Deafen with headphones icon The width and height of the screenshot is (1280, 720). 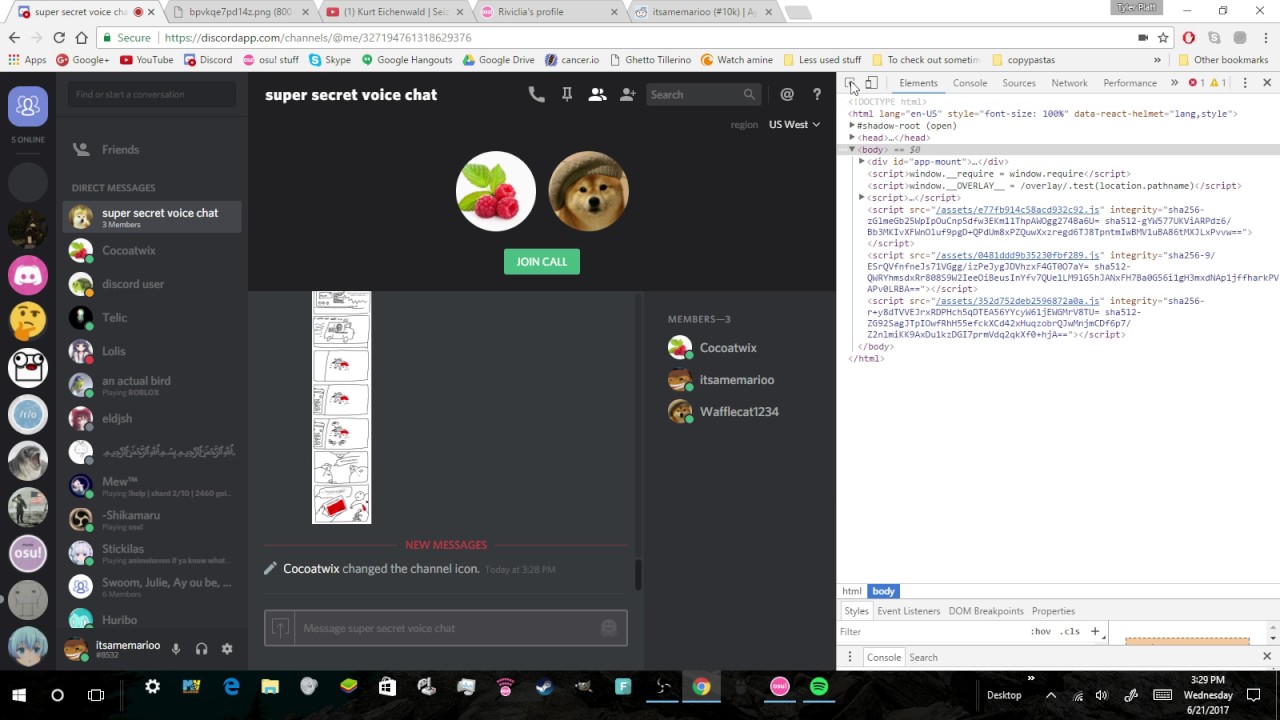coord(201,649)
